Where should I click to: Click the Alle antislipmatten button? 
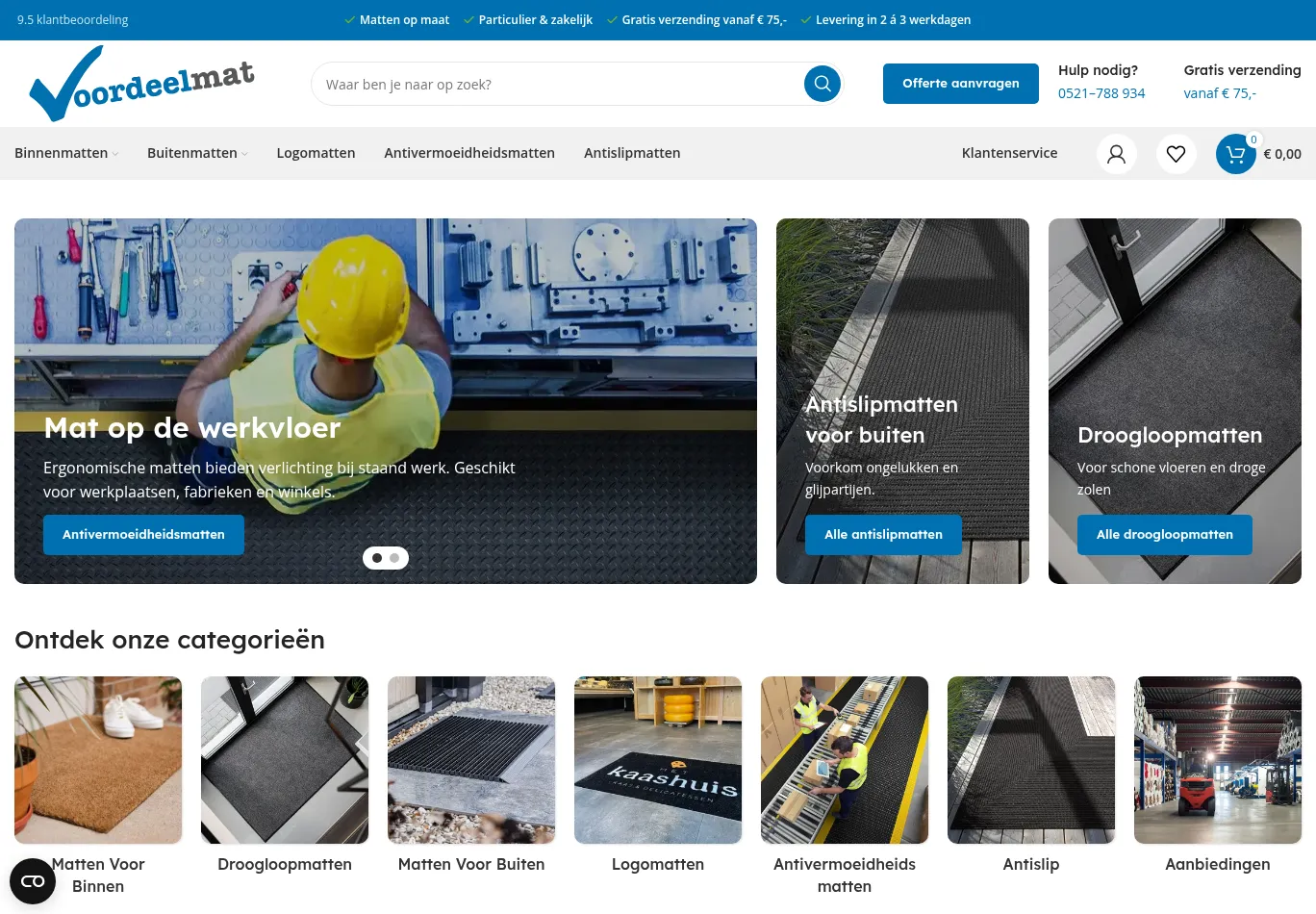coord(883,535)
